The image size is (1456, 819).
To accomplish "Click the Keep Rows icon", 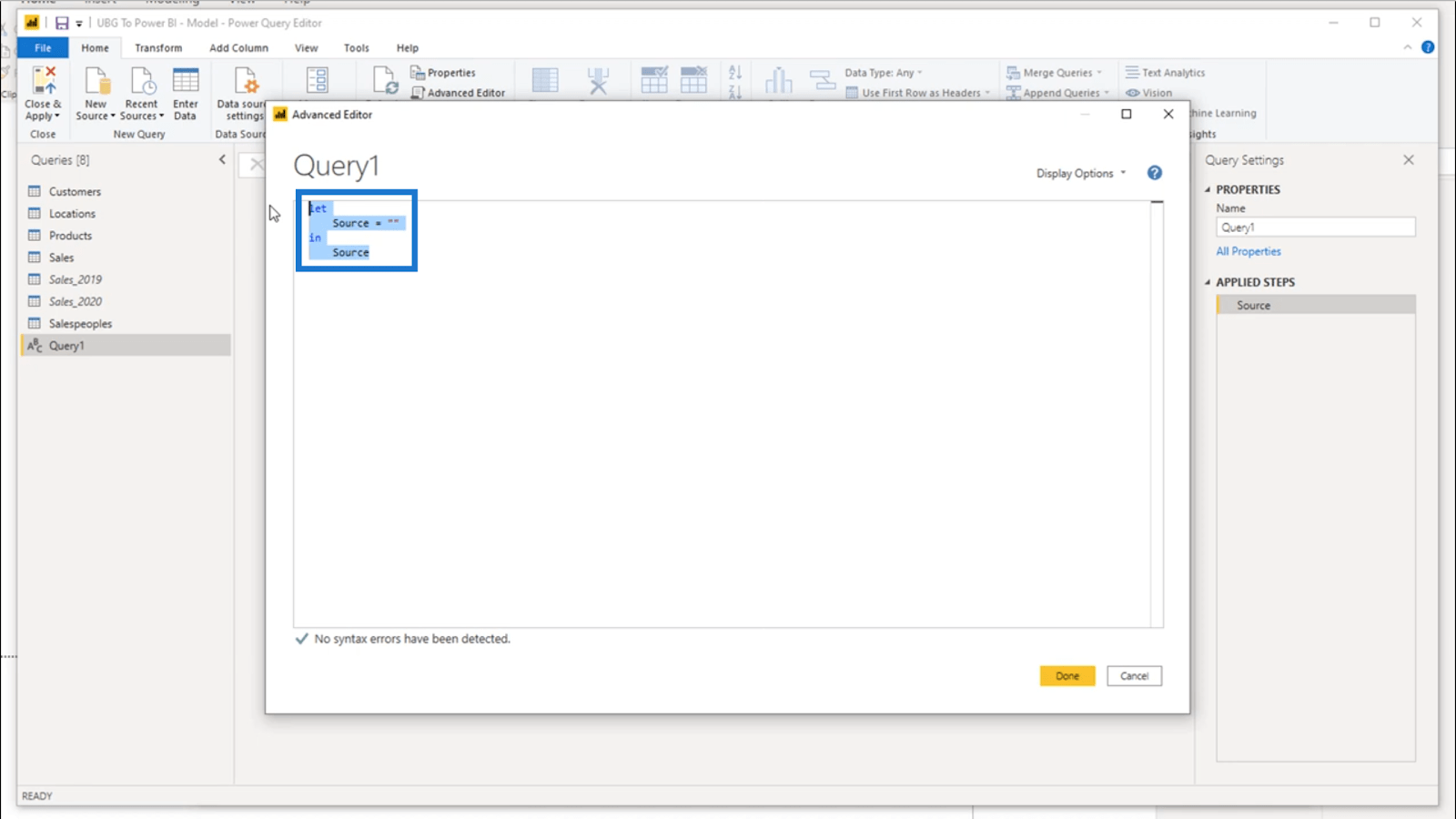I will click(x=654, y=80).
